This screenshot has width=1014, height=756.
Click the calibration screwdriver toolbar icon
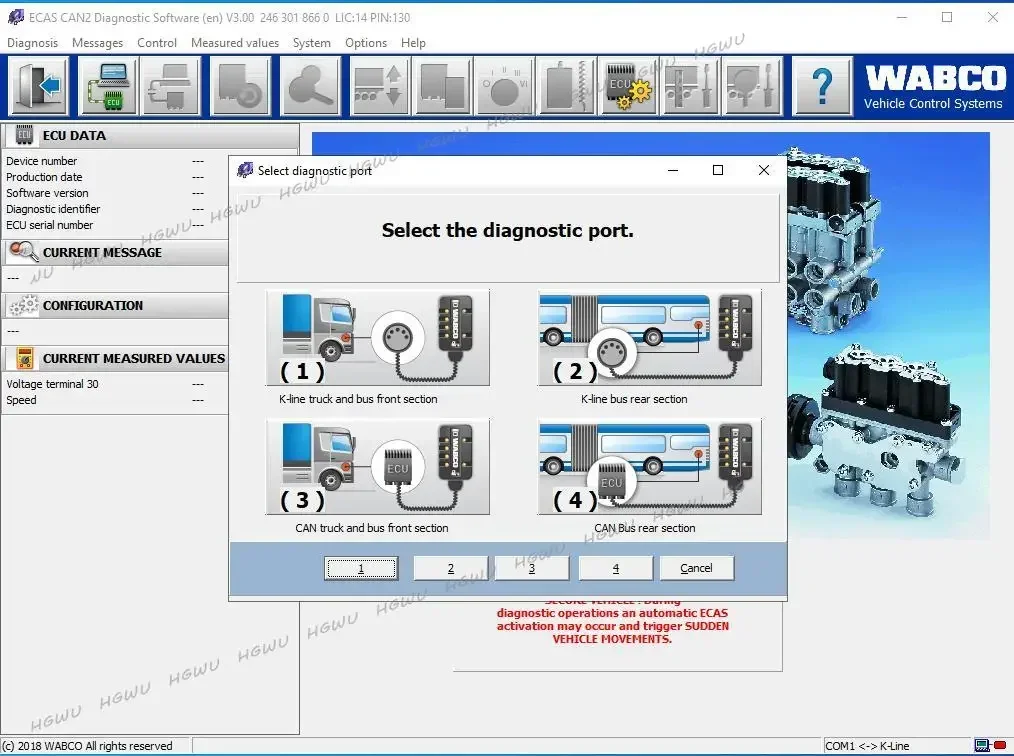click(x=691, y=86)
